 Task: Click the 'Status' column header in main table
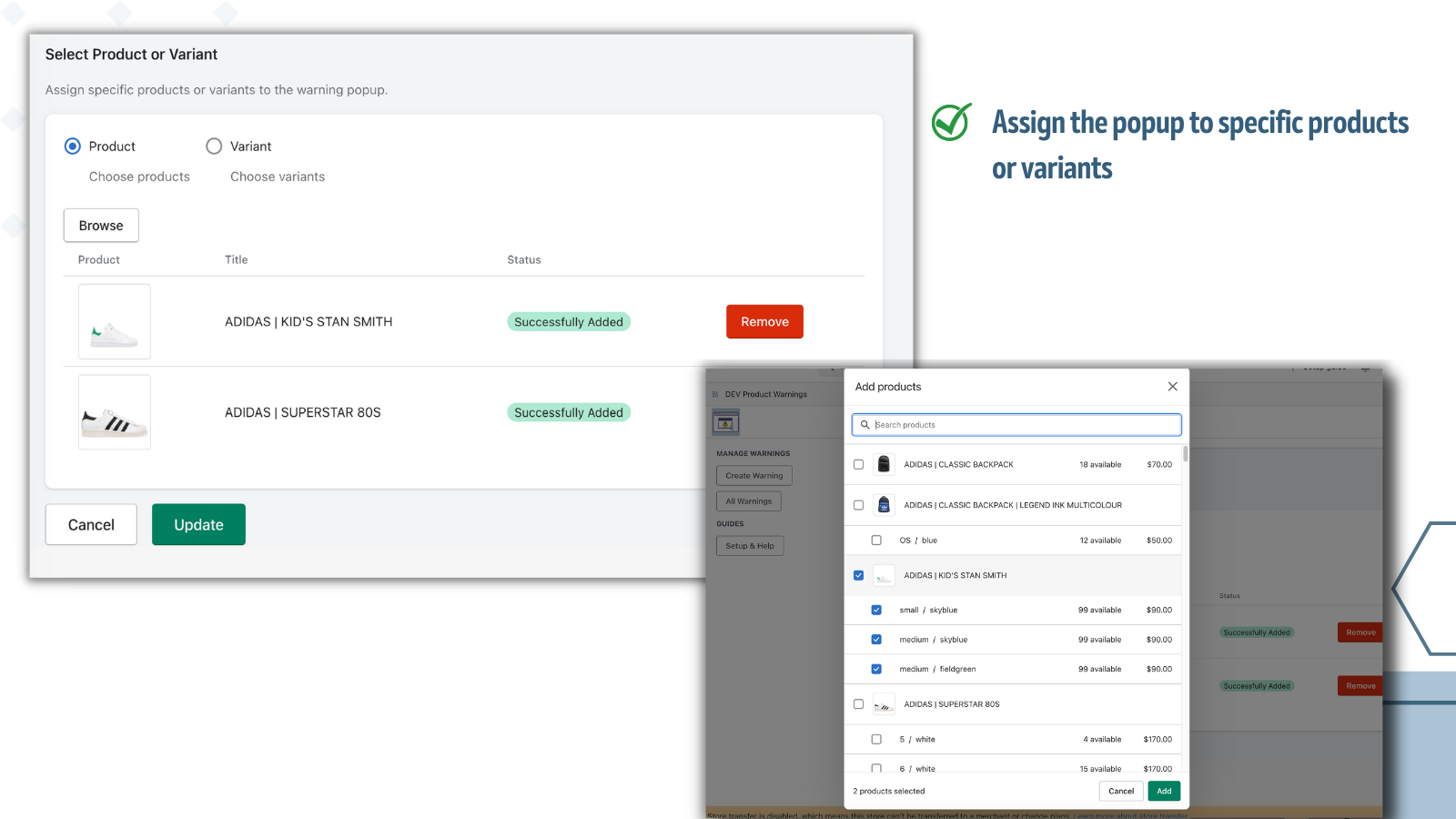tap(524, 259)
